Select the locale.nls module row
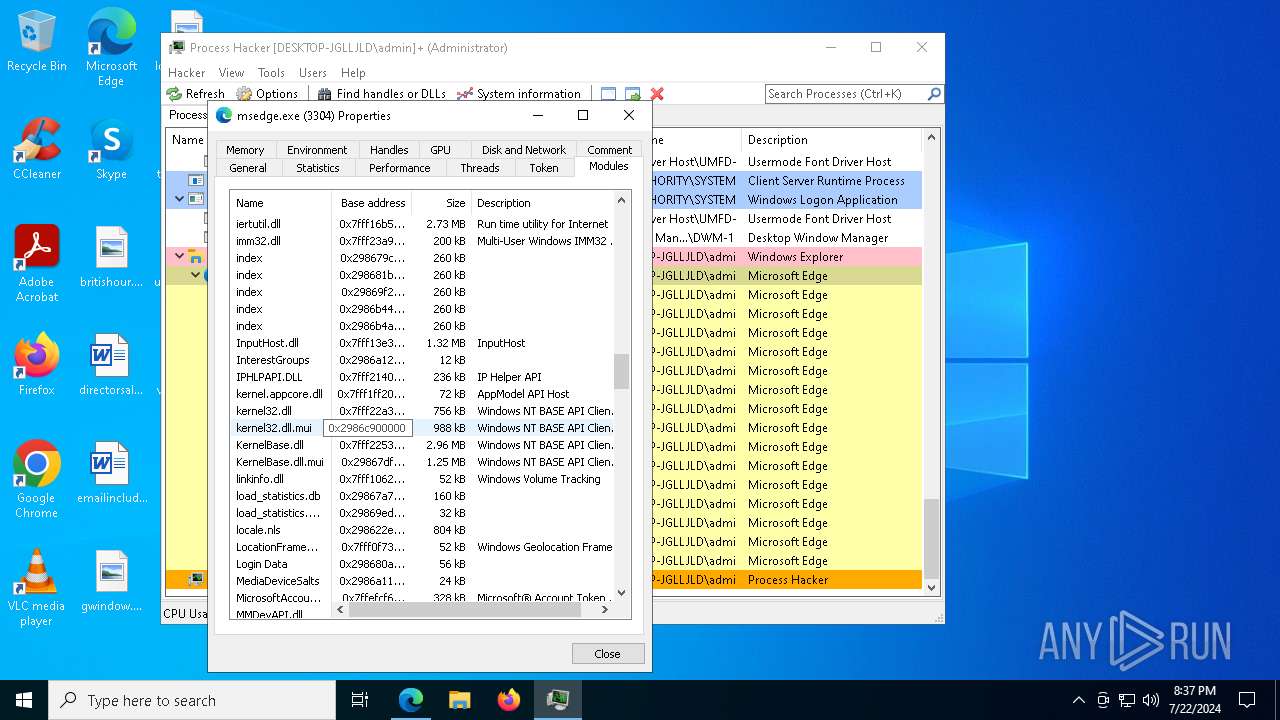1280x720 pixels. click(x=422, y=530)
